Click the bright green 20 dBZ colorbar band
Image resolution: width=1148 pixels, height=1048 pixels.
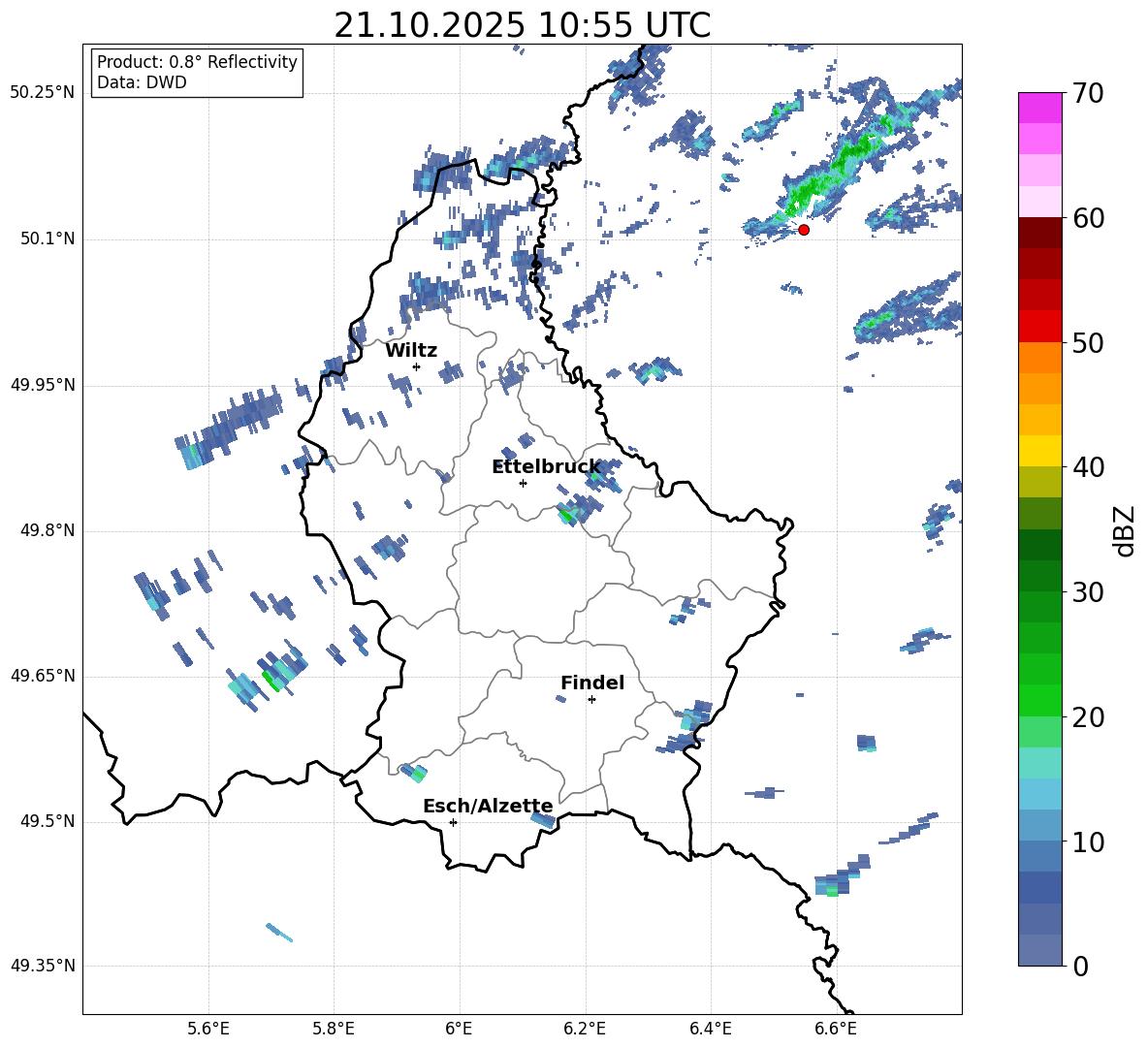point(1040,700)
